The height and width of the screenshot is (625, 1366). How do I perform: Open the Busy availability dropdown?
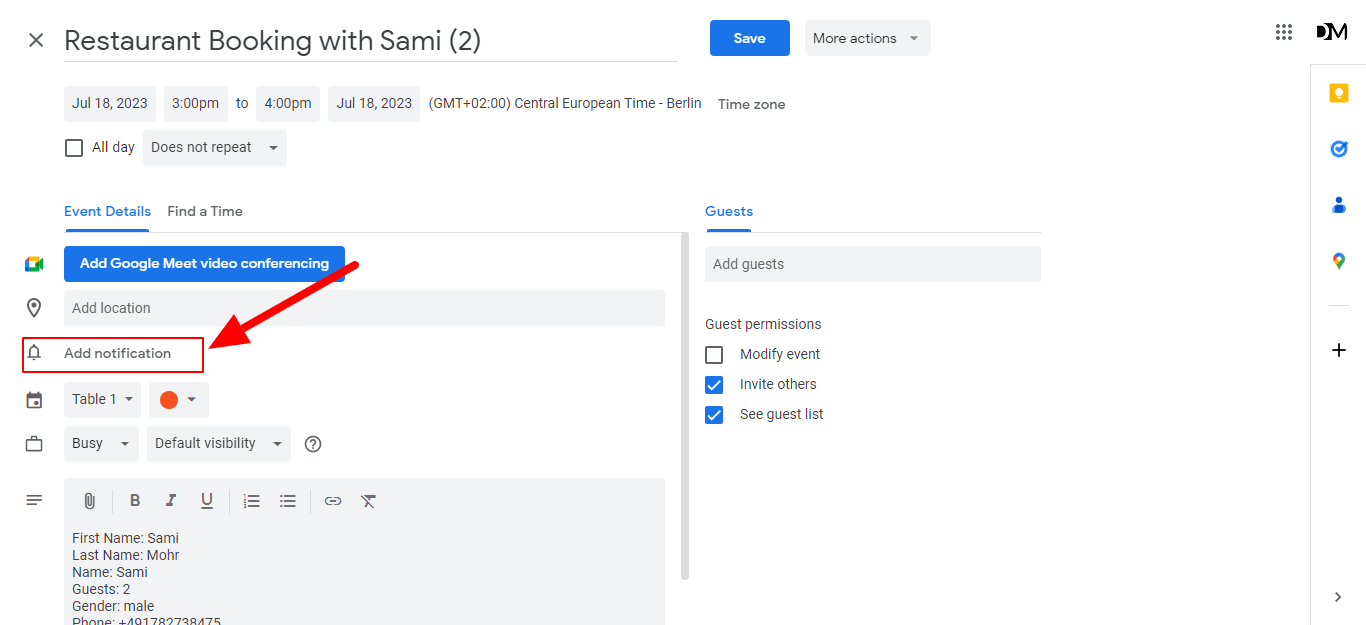coord(100,443)
